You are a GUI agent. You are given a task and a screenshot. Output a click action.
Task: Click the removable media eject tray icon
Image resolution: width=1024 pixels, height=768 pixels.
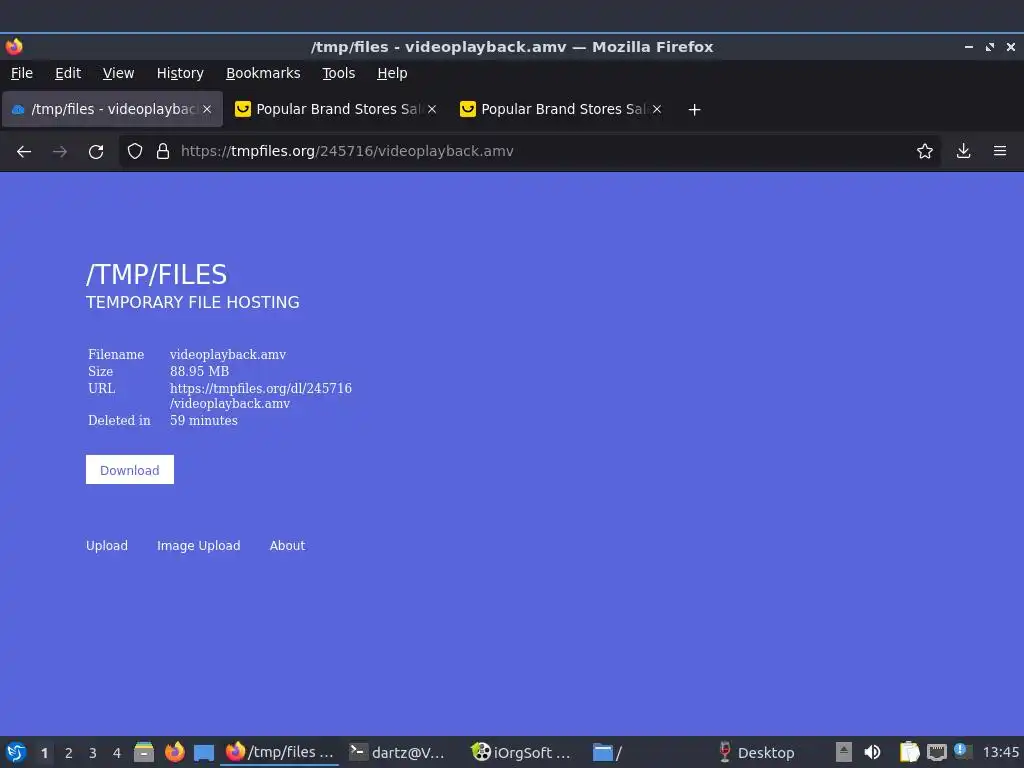coord(844,752)
